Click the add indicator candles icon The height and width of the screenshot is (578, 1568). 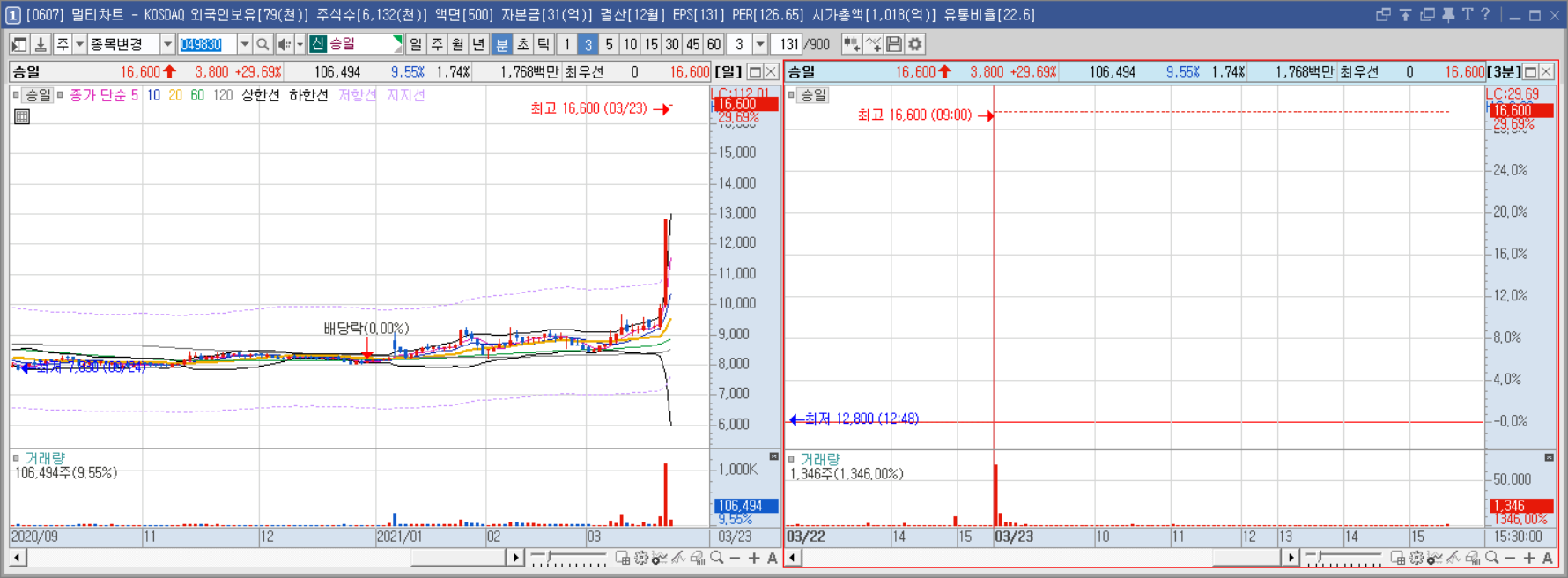coord(852,44)
